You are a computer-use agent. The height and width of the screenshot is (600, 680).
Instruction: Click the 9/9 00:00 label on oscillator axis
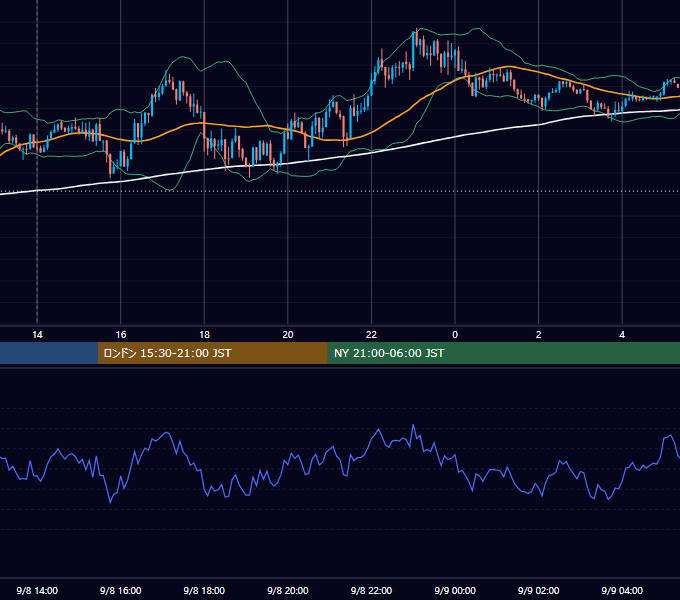pos(455,590)
